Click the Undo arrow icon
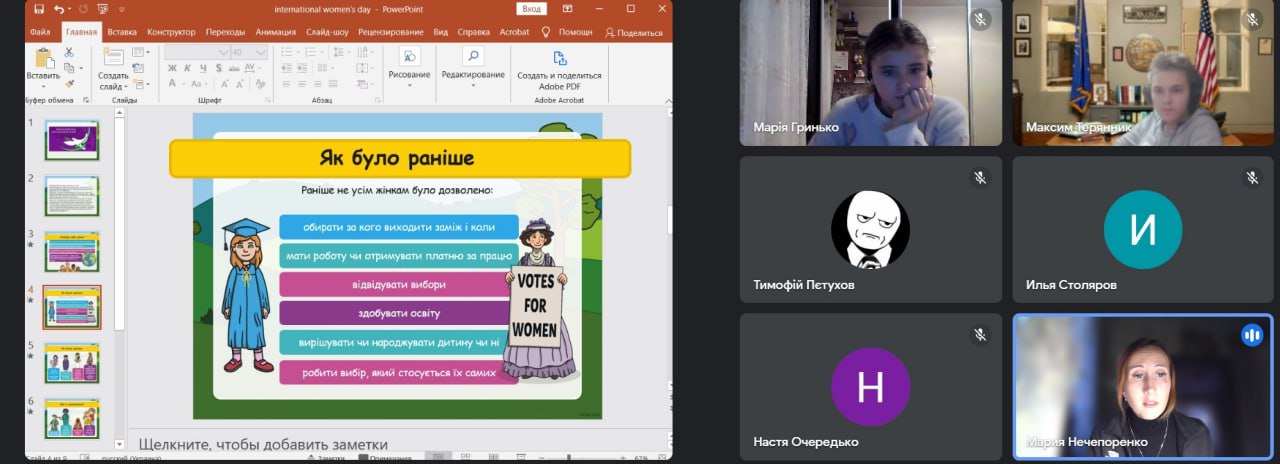The width and height of the screenshot is (1280, 464). click(x=59, y=9)
